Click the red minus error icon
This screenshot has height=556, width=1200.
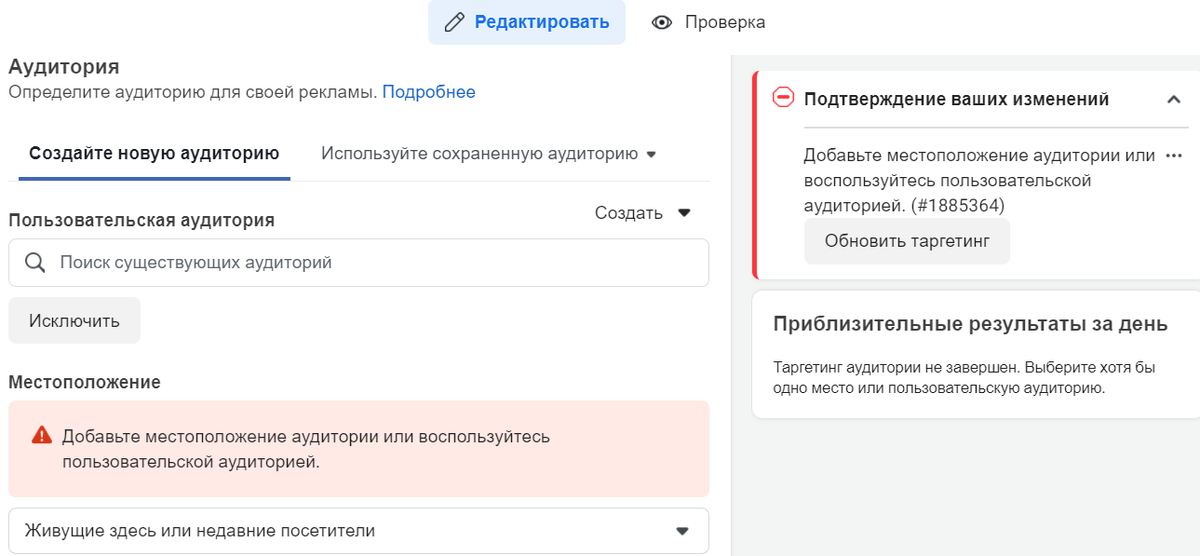click(784, 98)
